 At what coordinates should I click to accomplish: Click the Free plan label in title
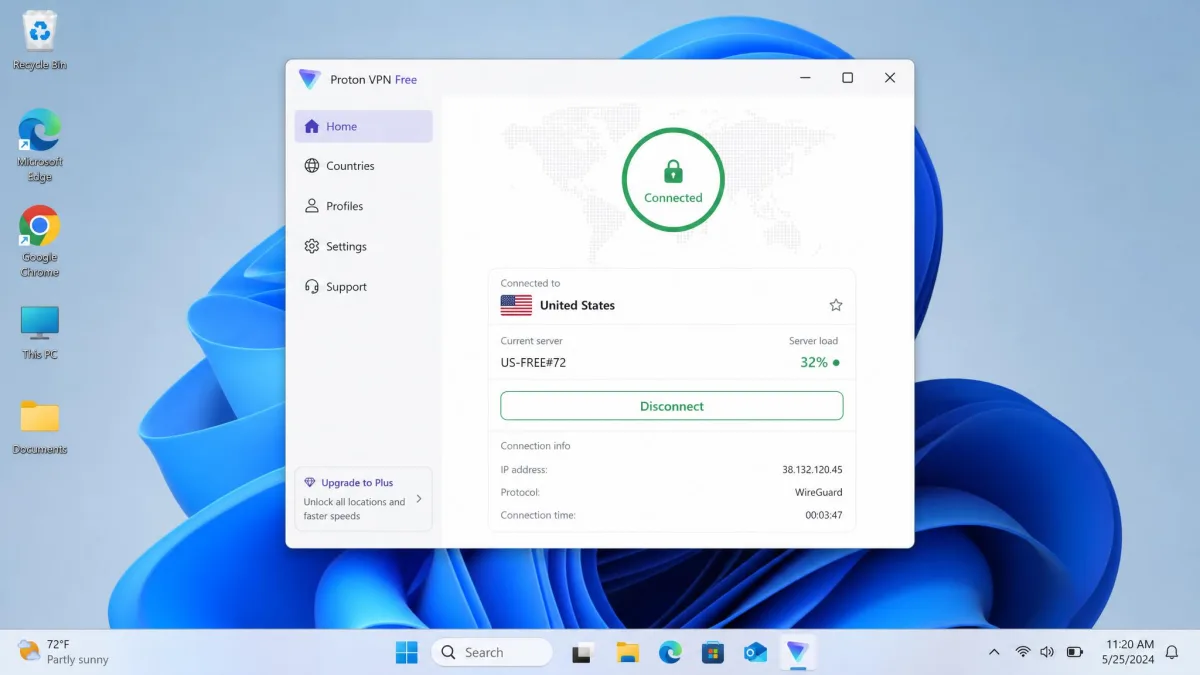(x=406, y=80)
